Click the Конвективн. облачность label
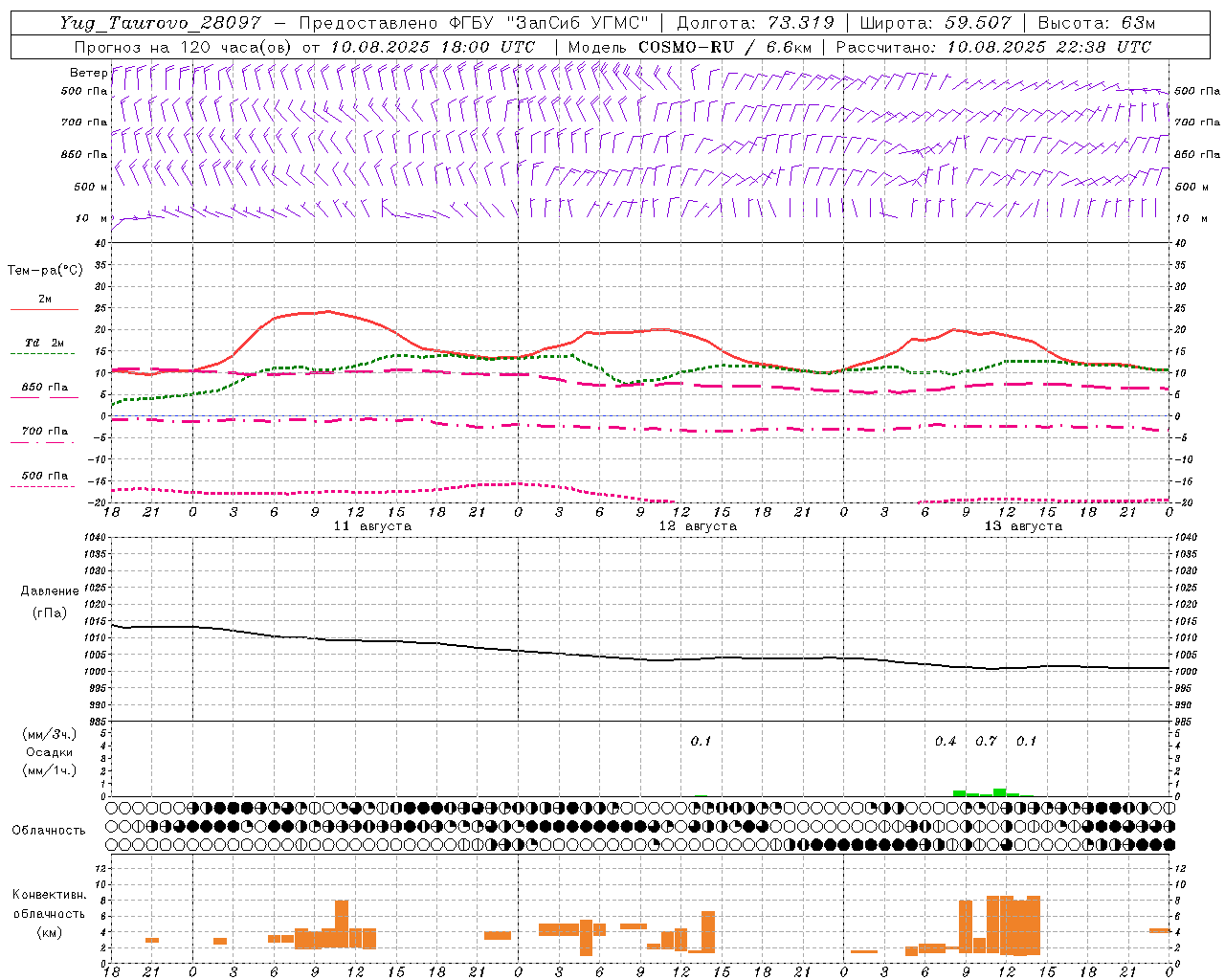 tap(49, 904)
